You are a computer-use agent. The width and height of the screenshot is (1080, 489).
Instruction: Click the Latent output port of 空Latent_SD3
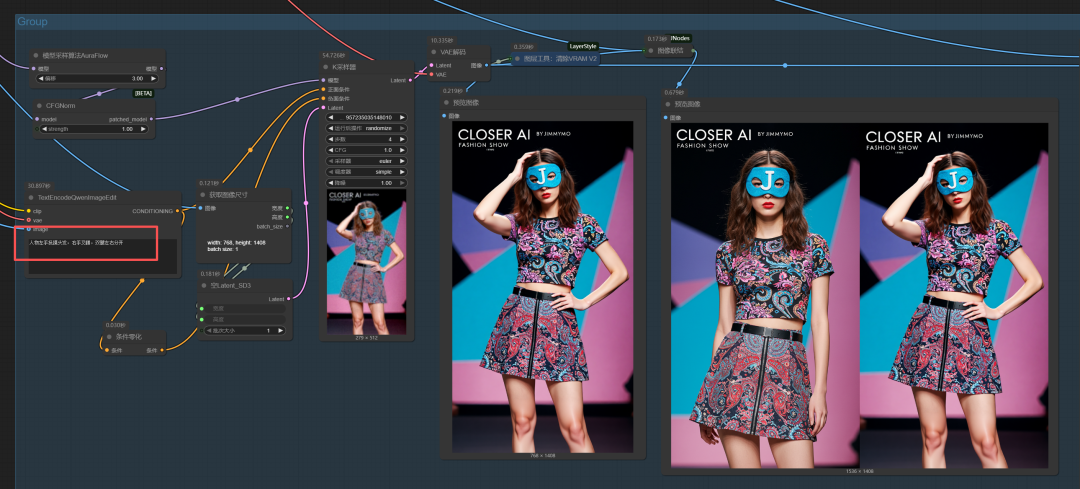pos(289,299)
